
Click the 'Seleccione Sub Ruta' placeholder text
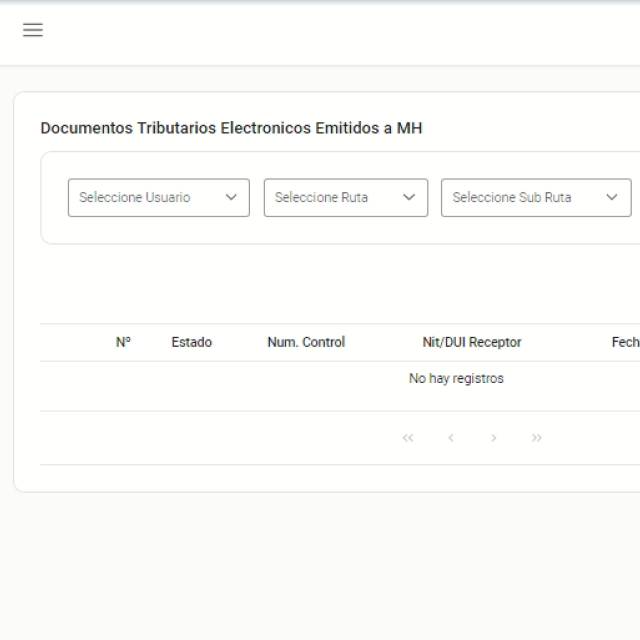[x=512, y=198]
